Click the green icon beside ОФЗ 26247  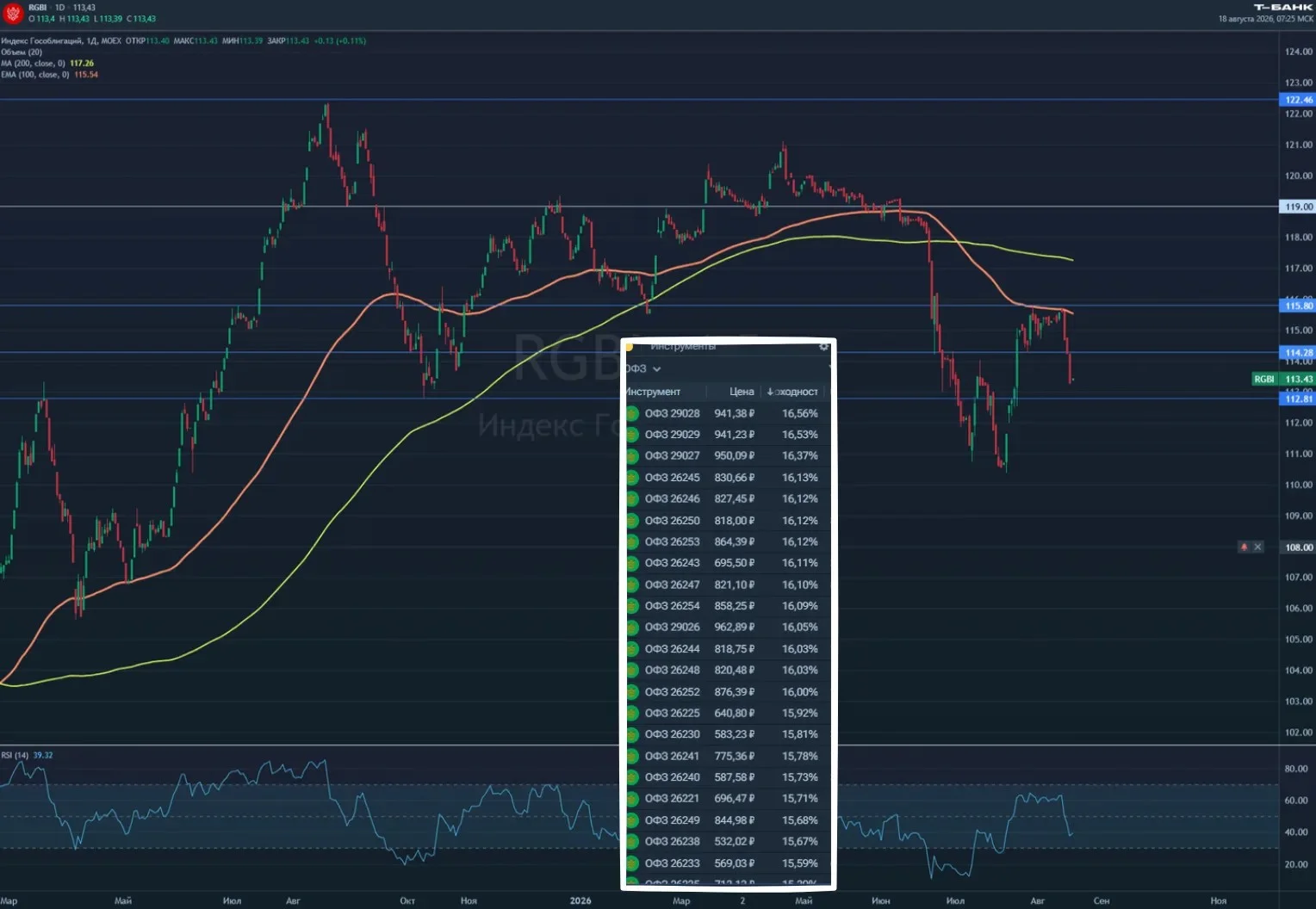pyautogui.click(x=632, y=584)
